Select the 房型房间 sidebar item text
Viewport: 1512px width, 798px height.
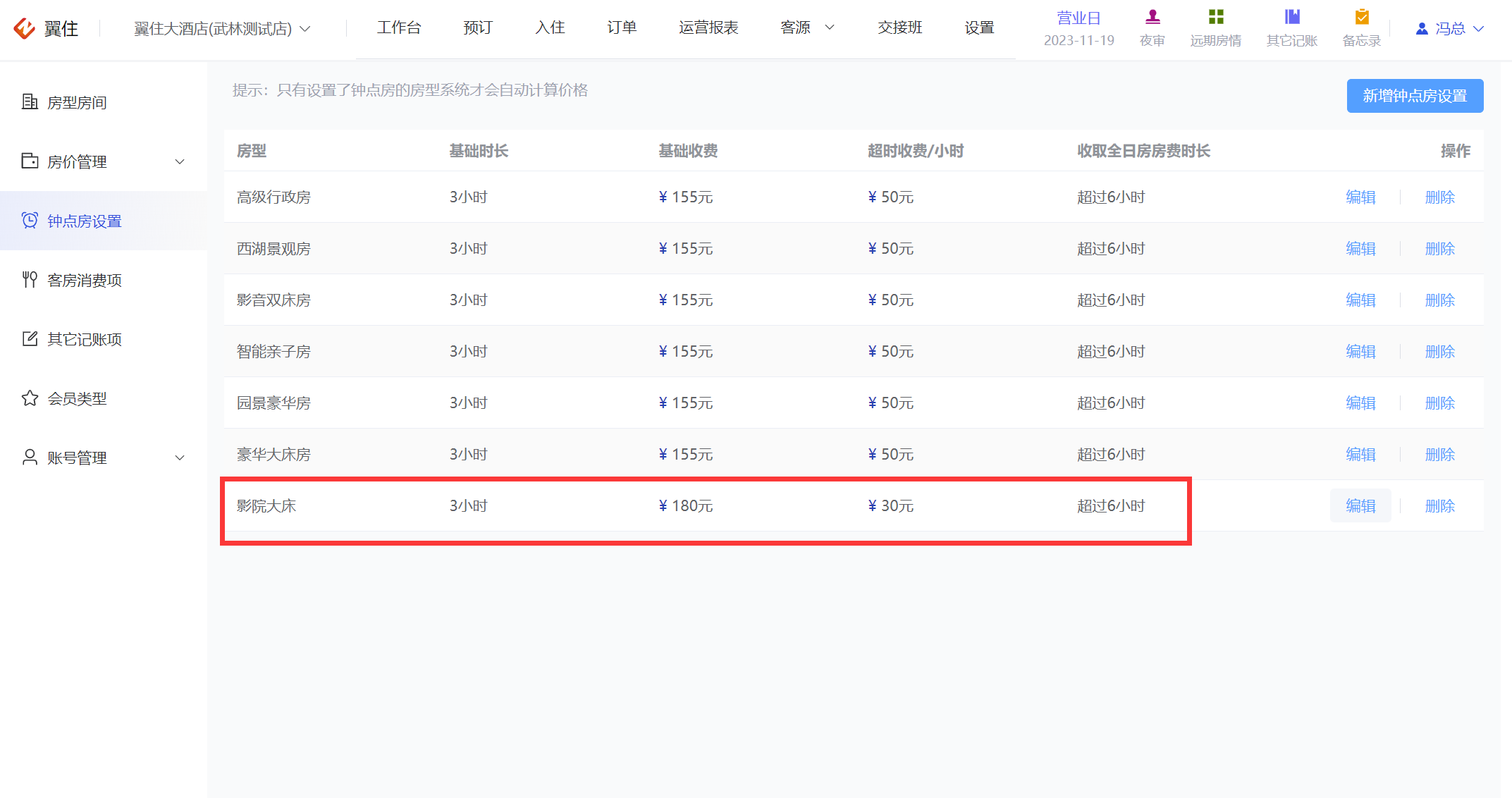[x=77, y=103]
